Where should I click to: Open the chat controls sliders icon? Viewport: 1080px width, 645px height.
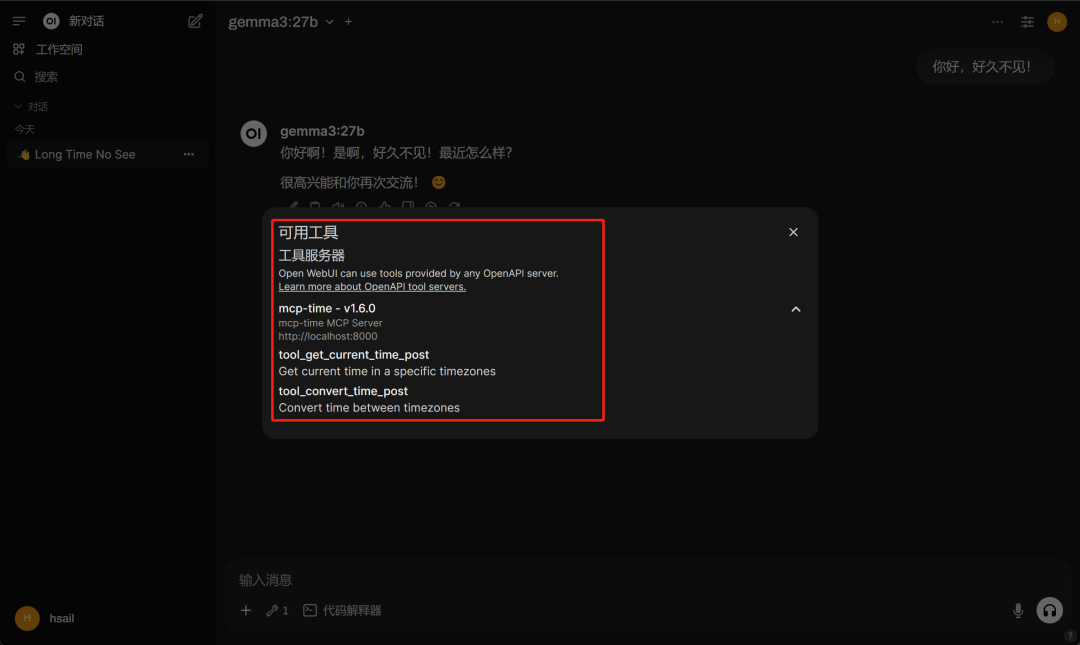point(1027,22)
